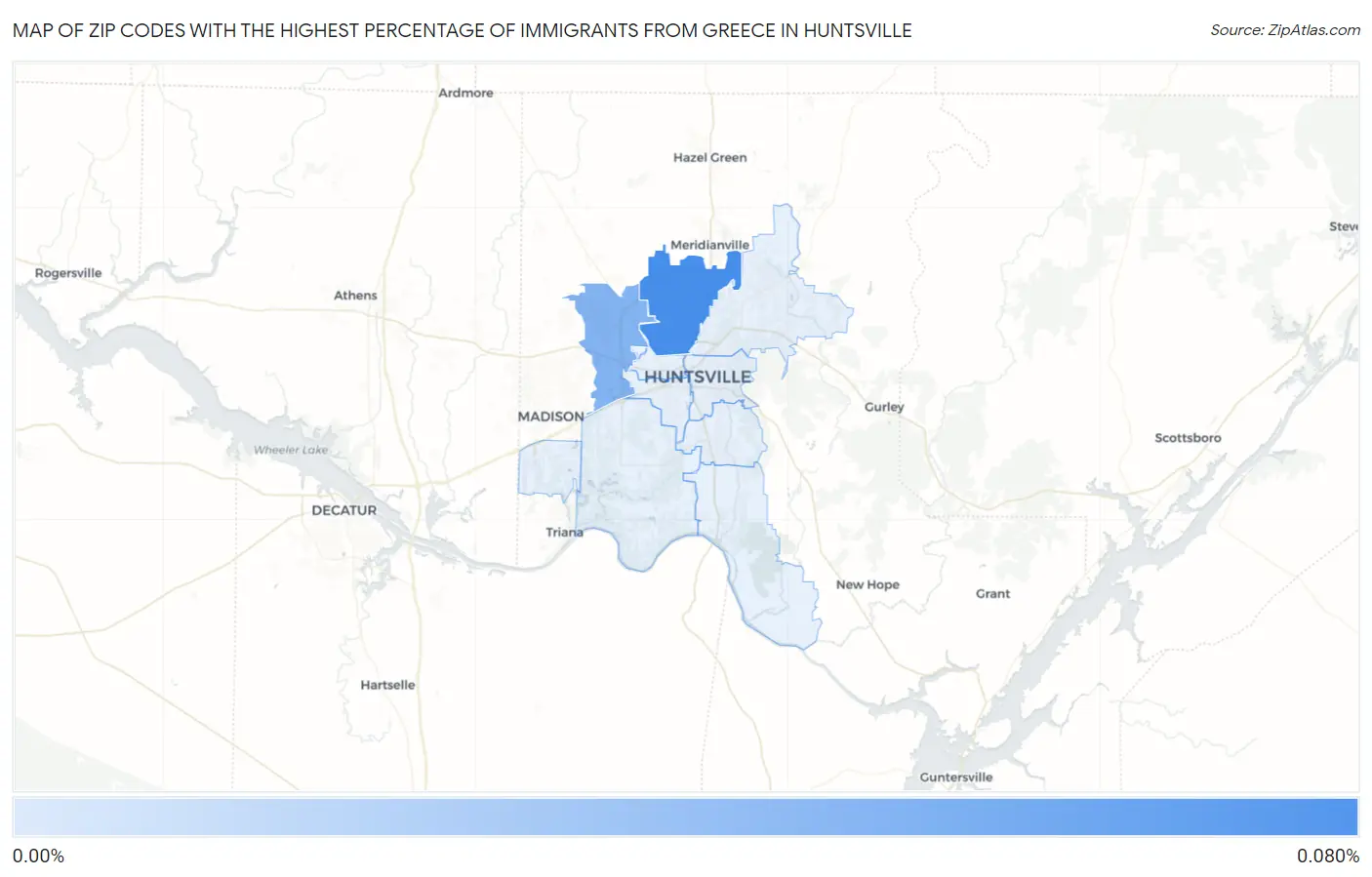Click the Source: ZipAtlas.com attribution
Image resolution: width=1372 pixels, height=877 pixels.
click(1285, 30)
